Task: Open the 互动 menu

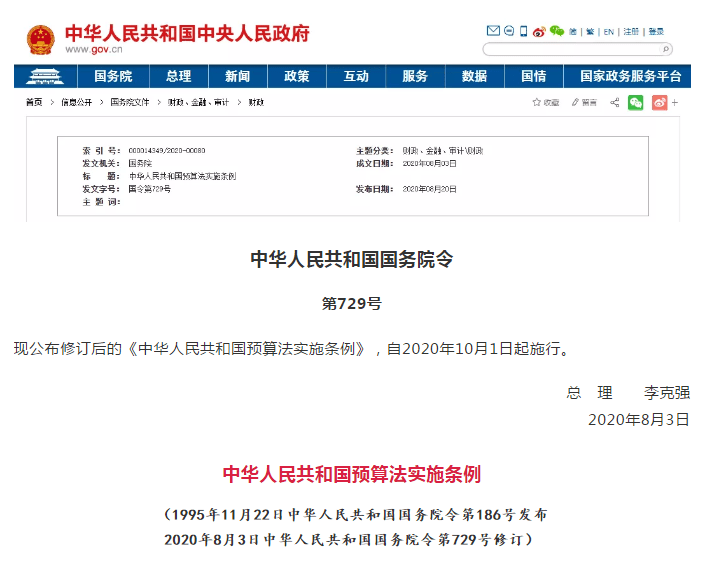Action: click(x=356, y=76)
